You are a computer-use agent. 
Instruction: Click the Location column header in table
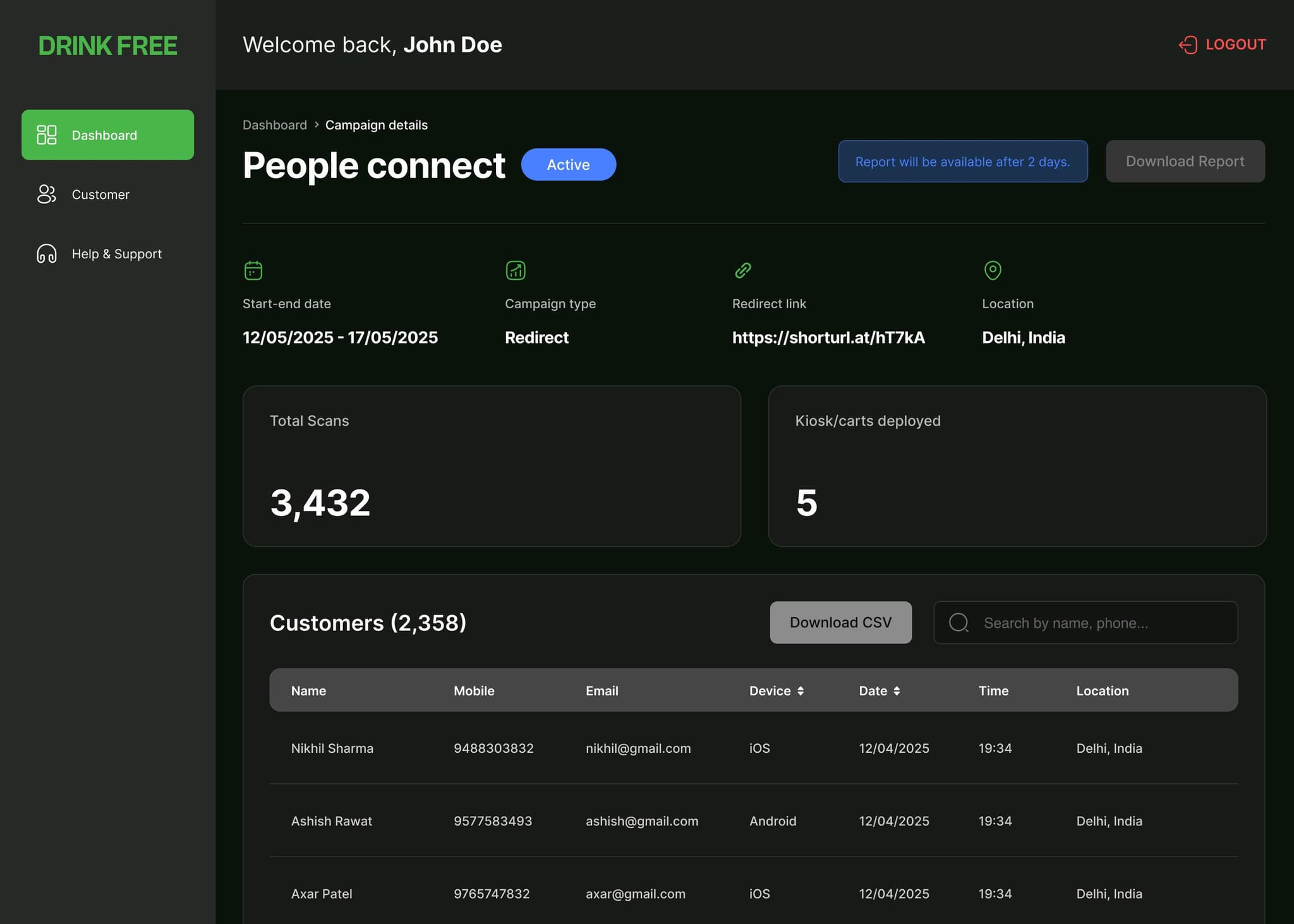1103,691
